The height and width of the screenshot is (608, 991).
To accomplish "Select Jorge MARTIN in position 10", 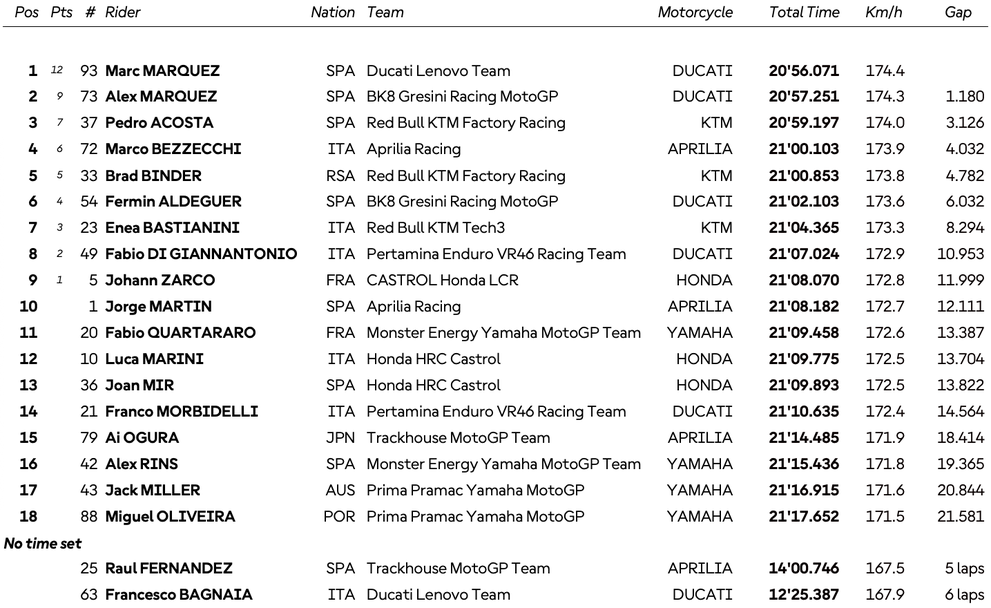I will coord(158,306).
